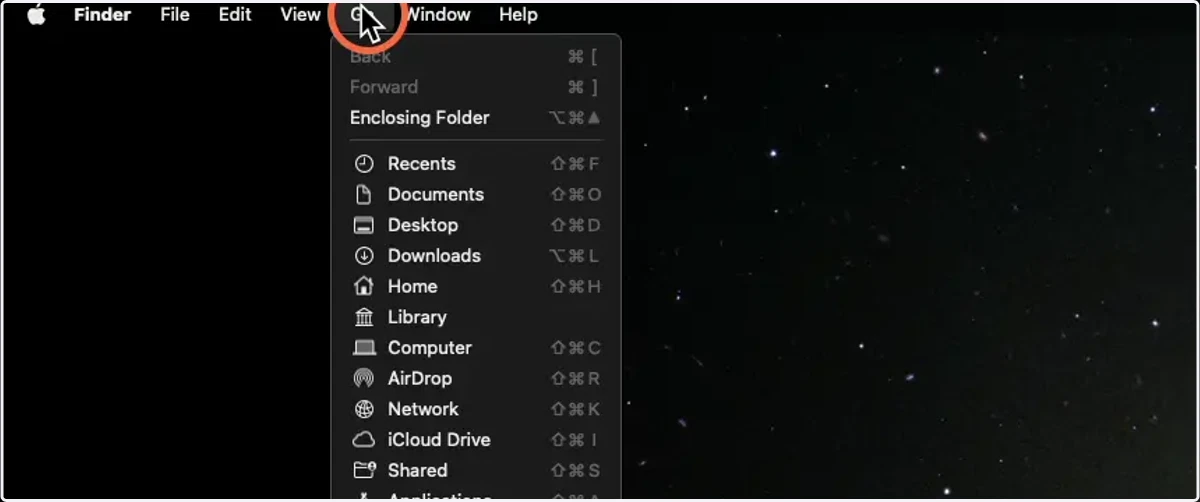Choose Enclosing Folder from Go menu
The image size is (1200, 502).
pyautogui.click(x=475, y=118)
